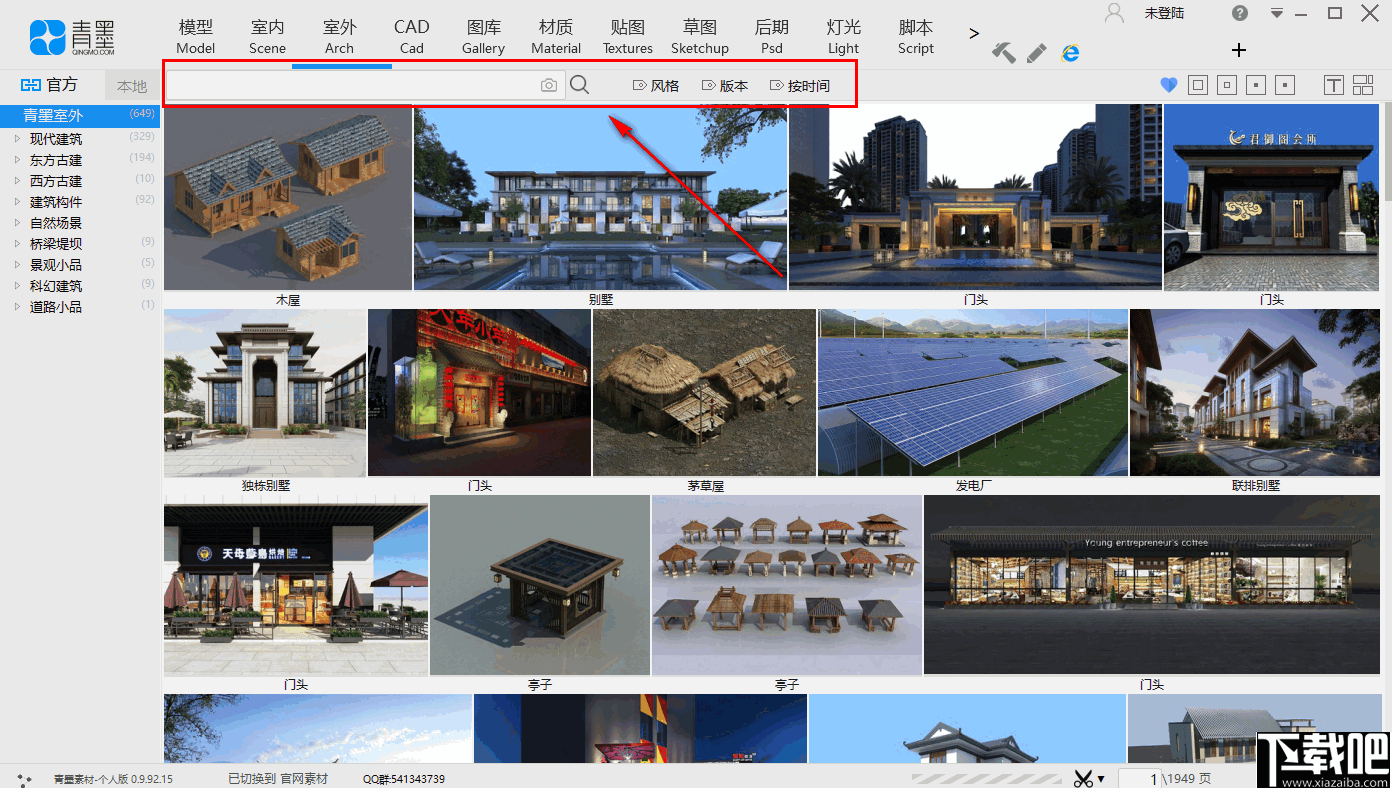This screenshot has width=1392, height=788.
Task: Click the pencil edit icon
Action: 1037,52
